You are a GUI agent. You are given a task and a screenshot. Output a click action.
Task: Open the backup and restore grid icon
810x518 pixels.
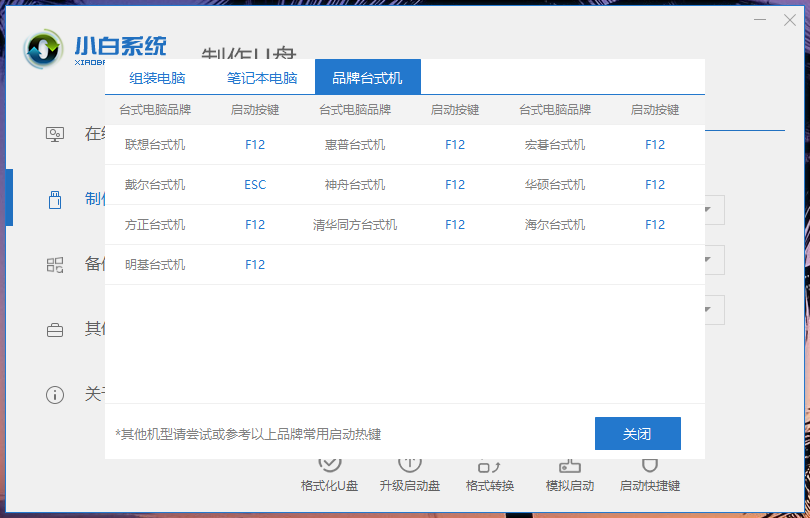55,264
